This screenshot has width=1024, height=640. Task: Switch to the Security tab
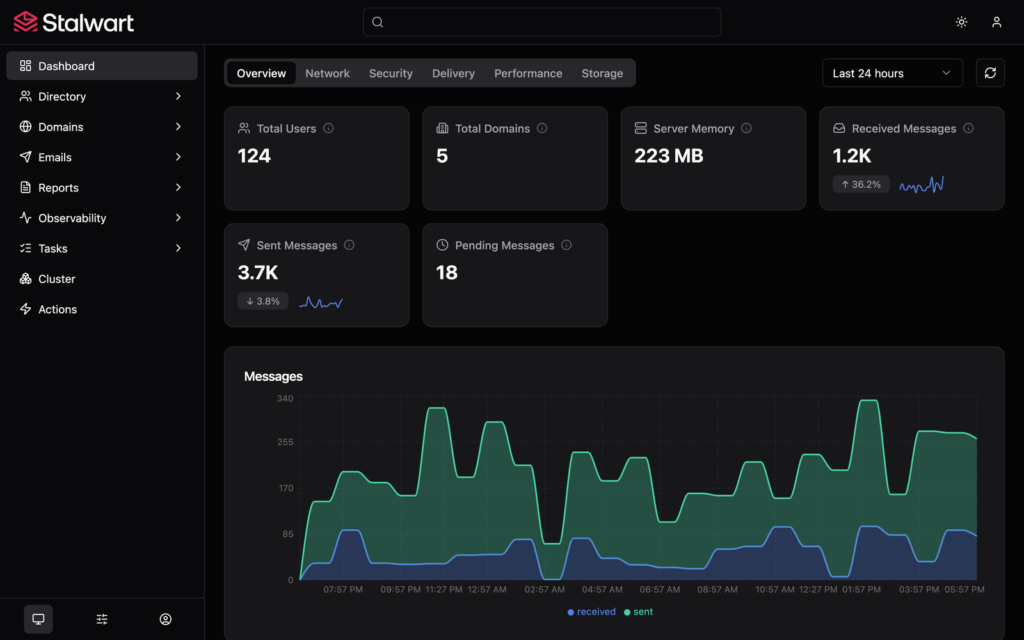(391, 73)
